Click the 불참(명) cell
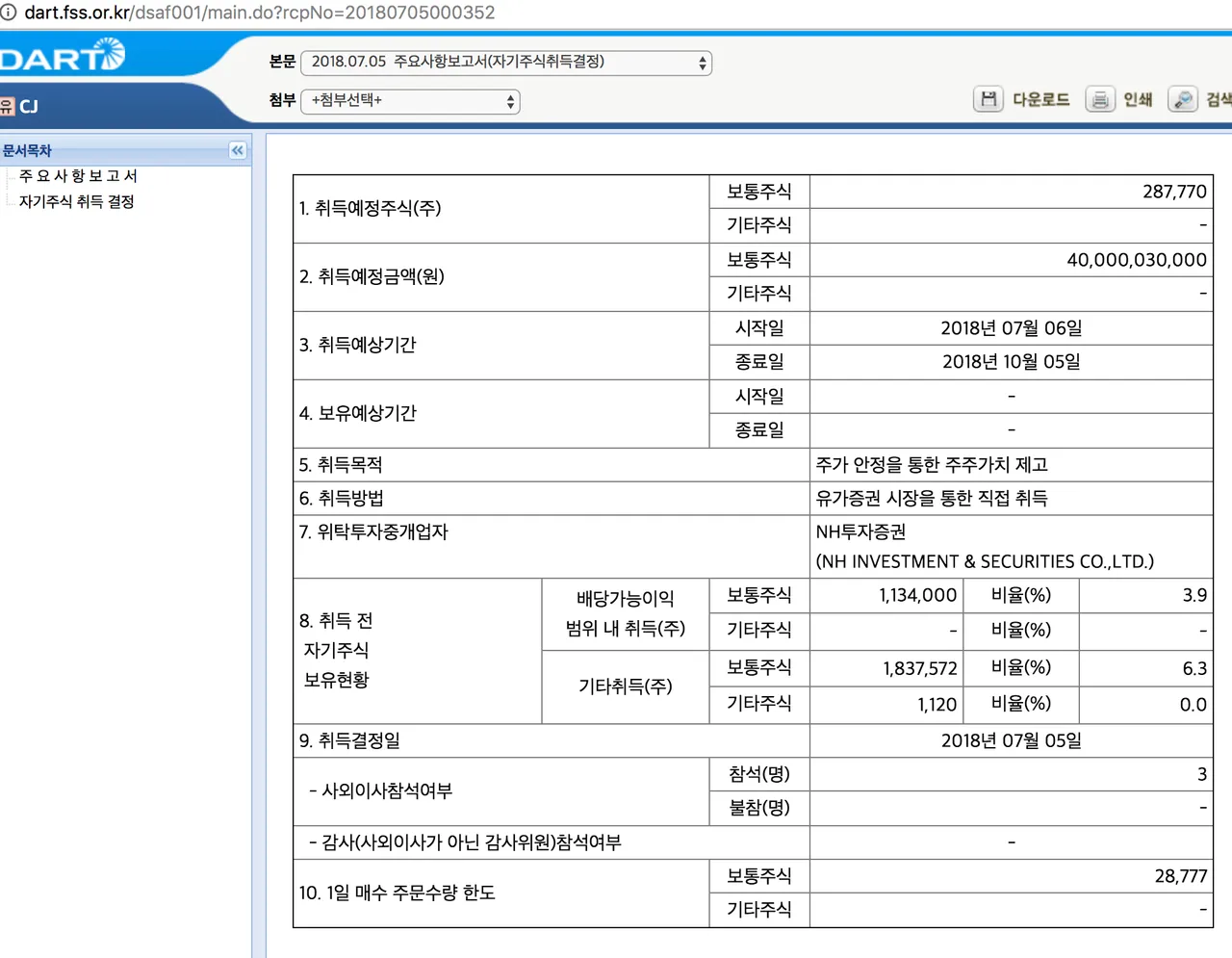 coord(759,808)
